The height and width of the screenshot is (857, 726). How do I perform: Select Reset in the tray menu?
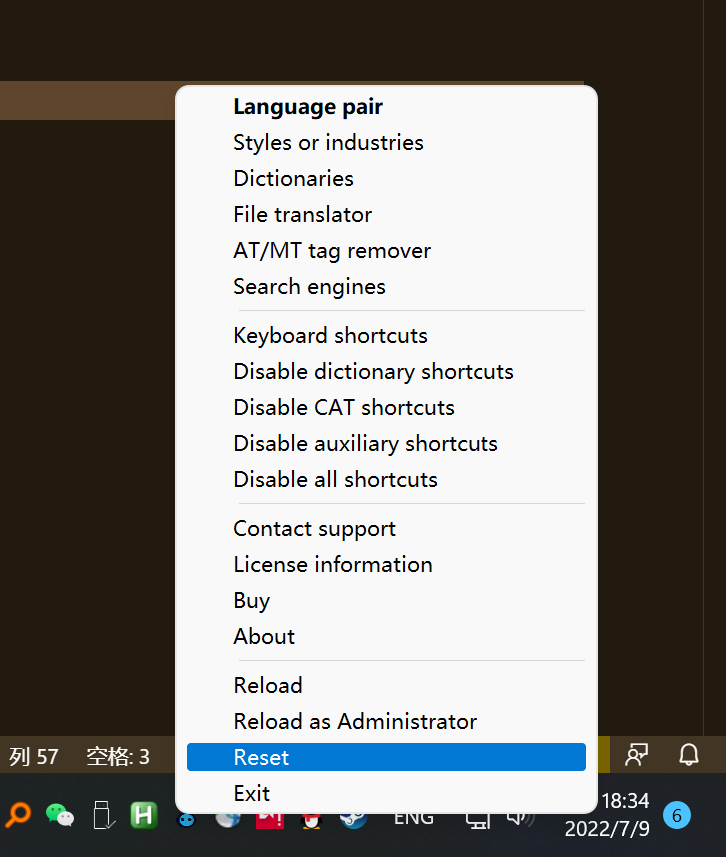262,758
